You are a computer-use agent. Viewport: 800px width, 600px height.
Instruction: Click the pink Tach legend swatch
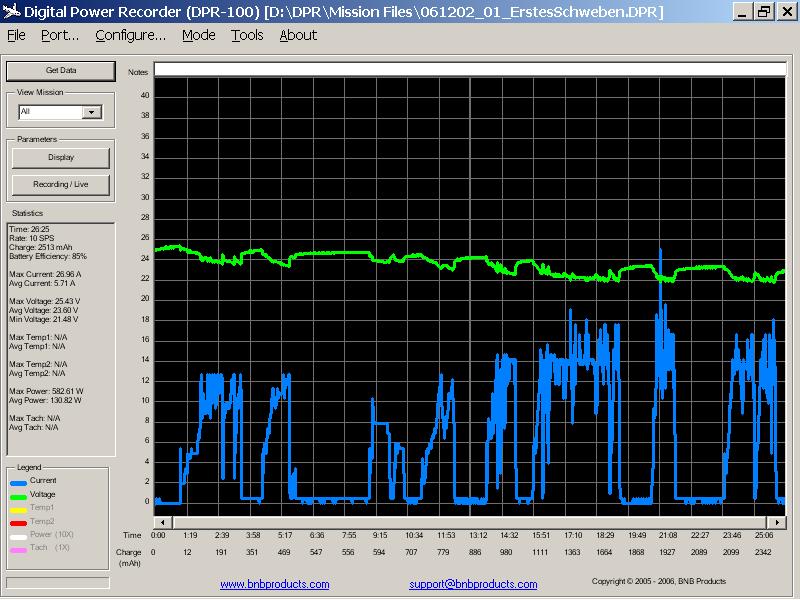18,550
